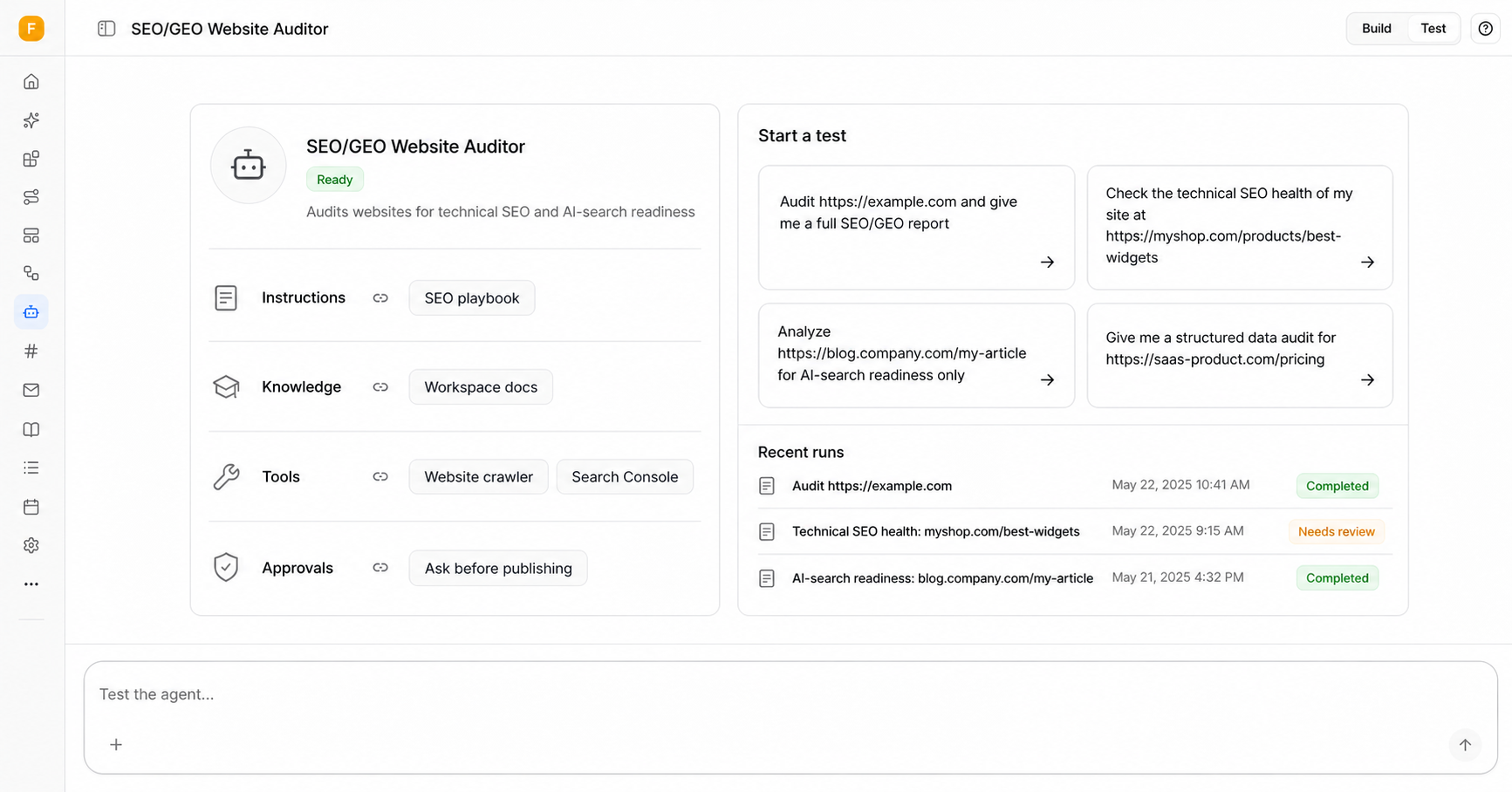The image size is (1512, 792).
Task: Open the hashtag channels sidebar icon
Action: [31, 351]
